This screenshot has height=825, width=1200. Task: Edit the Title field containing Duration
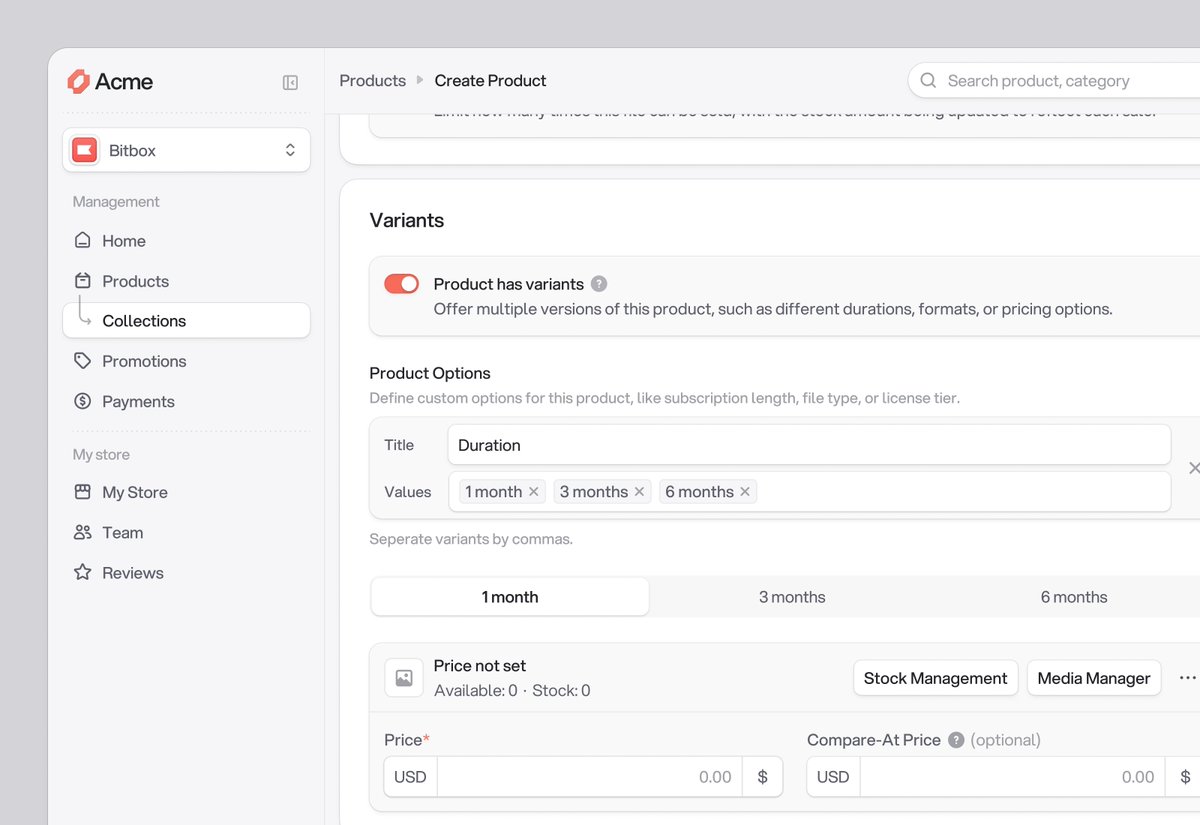[x=809, y=445]
